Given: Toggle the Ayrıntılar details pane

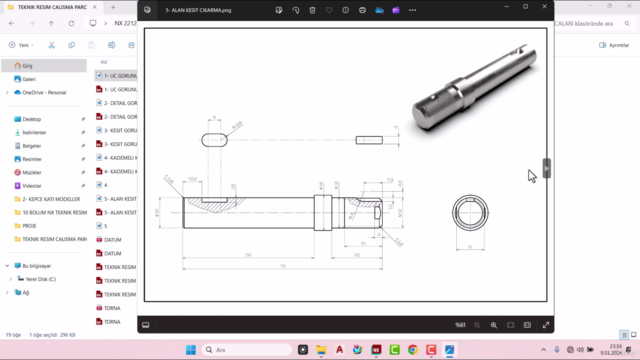Looking at the screenshot, I should point(614,45).
